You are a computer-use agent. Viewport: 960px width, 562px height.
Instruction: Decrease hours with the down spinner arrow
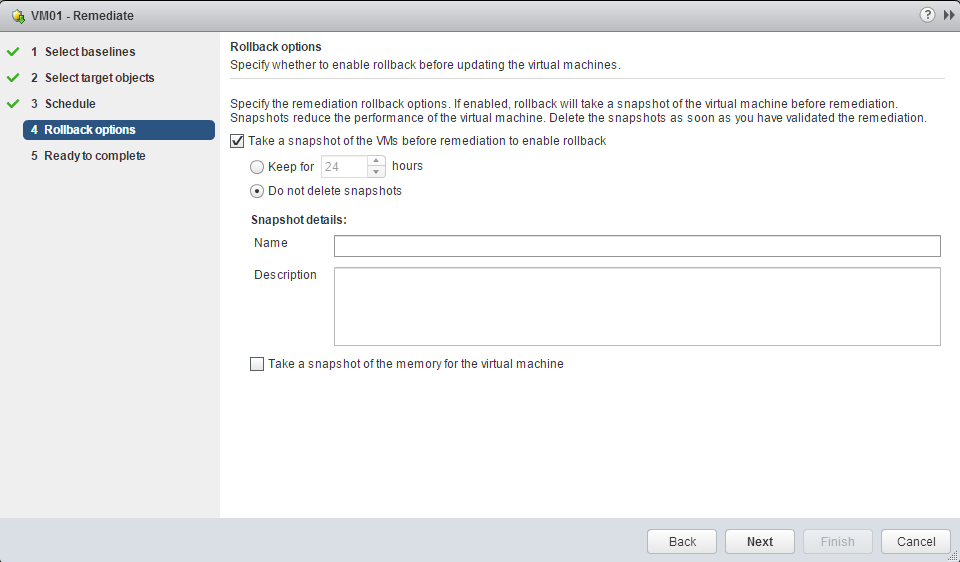(x=377, y=172)
